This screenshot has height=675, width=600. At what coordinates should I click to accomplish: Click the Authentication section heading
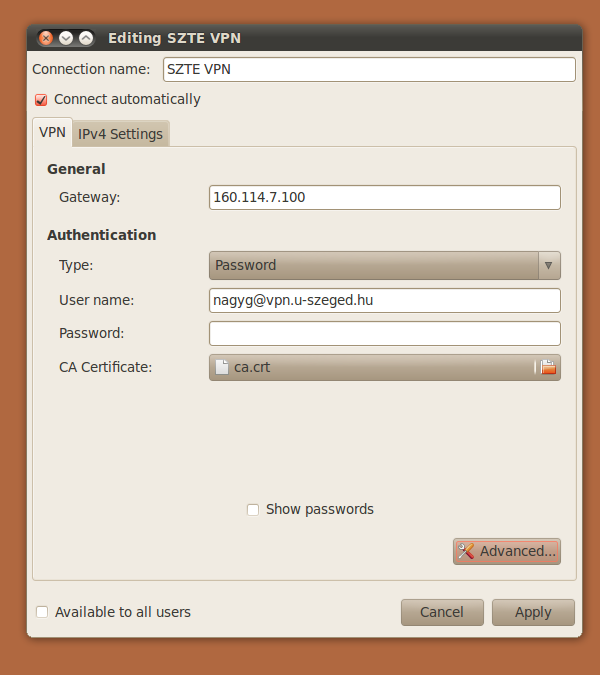tap(102, 235)
